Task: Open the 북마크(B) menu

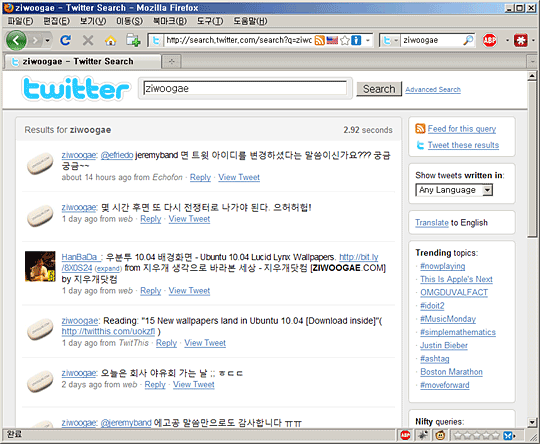Action: (x=170, y=21)
